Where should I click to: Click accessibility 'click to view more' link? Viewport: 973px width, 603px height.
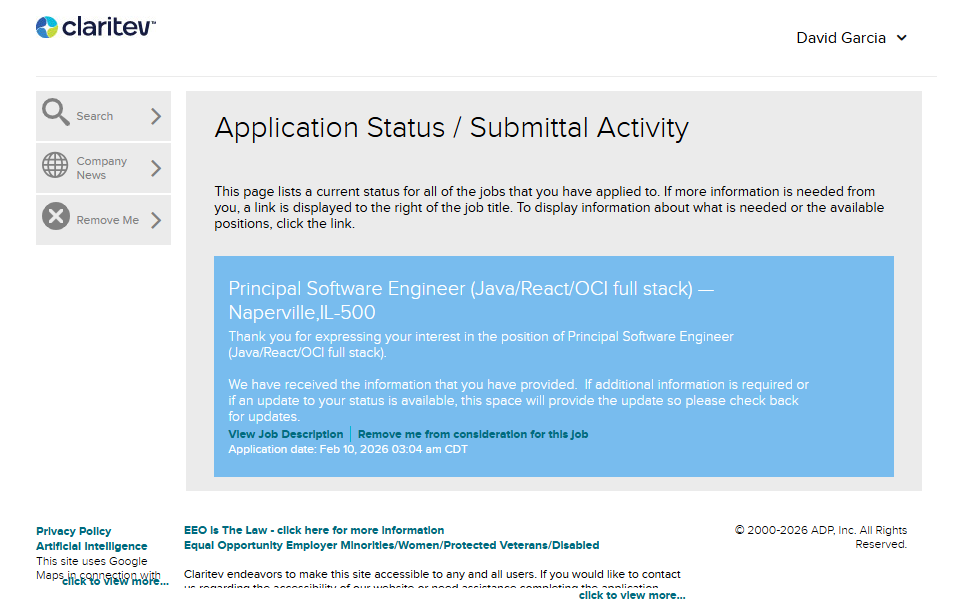(x=631, y=595)
